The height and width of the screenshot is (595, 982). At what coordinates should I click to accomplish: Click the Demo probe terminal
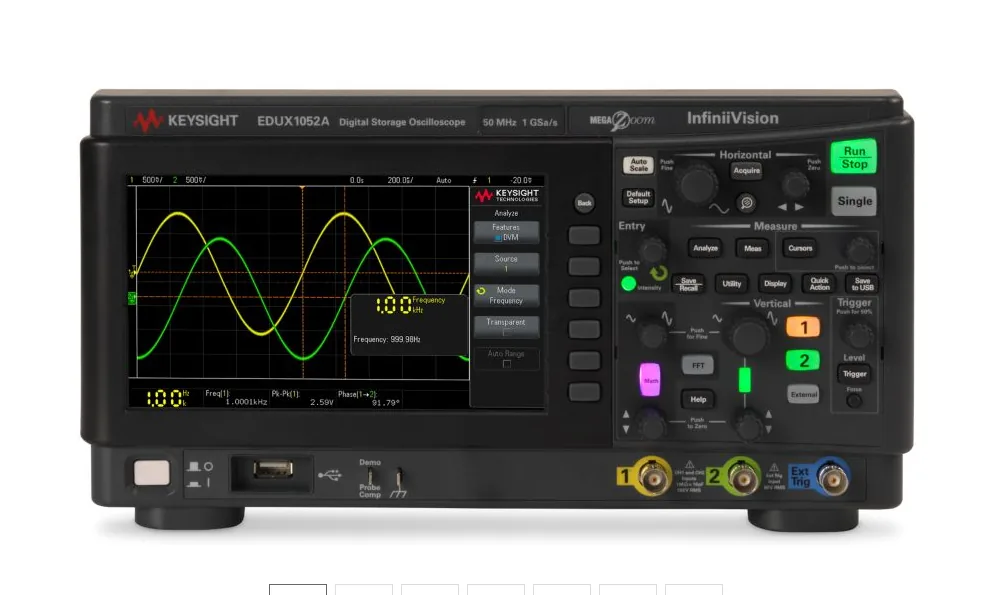point(370,477)
